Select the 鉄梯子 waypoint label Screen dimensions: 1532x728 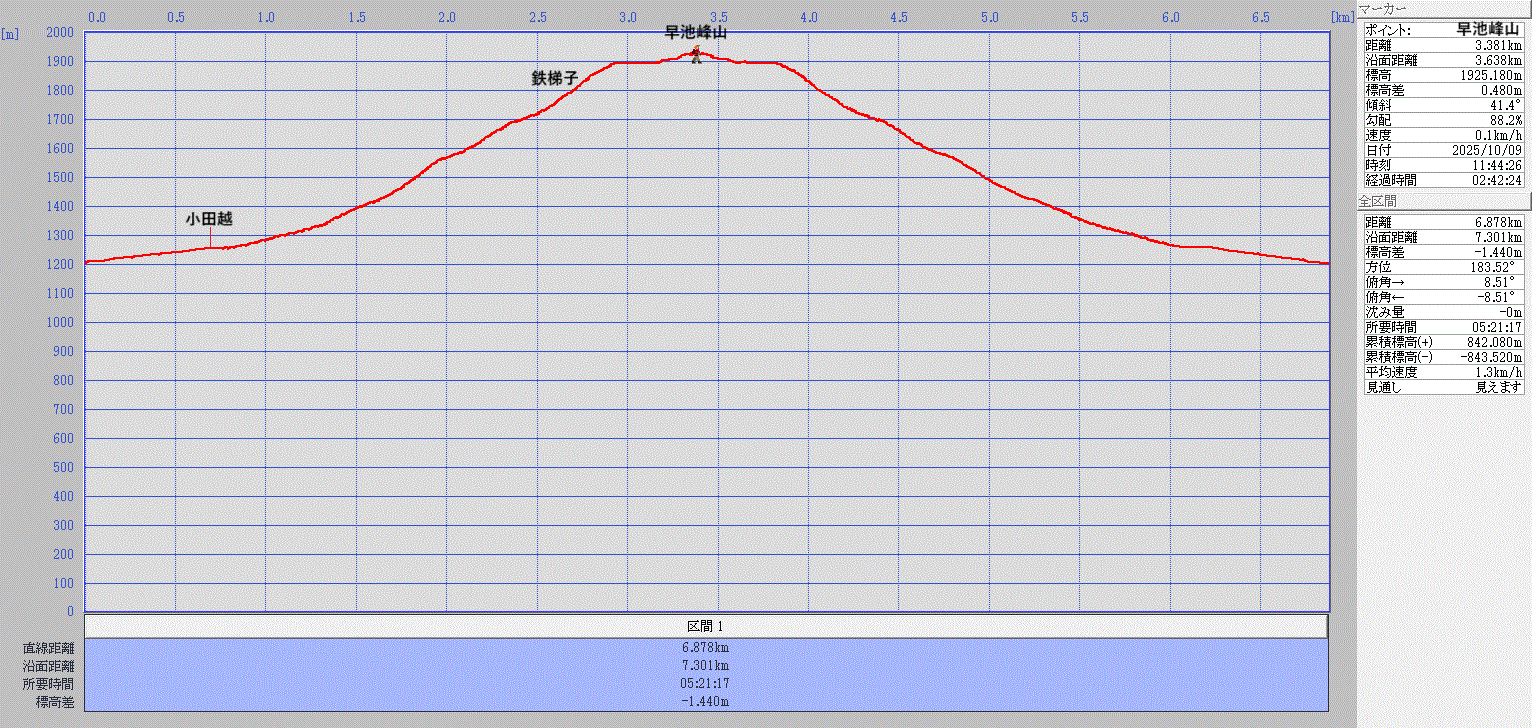click(x=555, y=78)
